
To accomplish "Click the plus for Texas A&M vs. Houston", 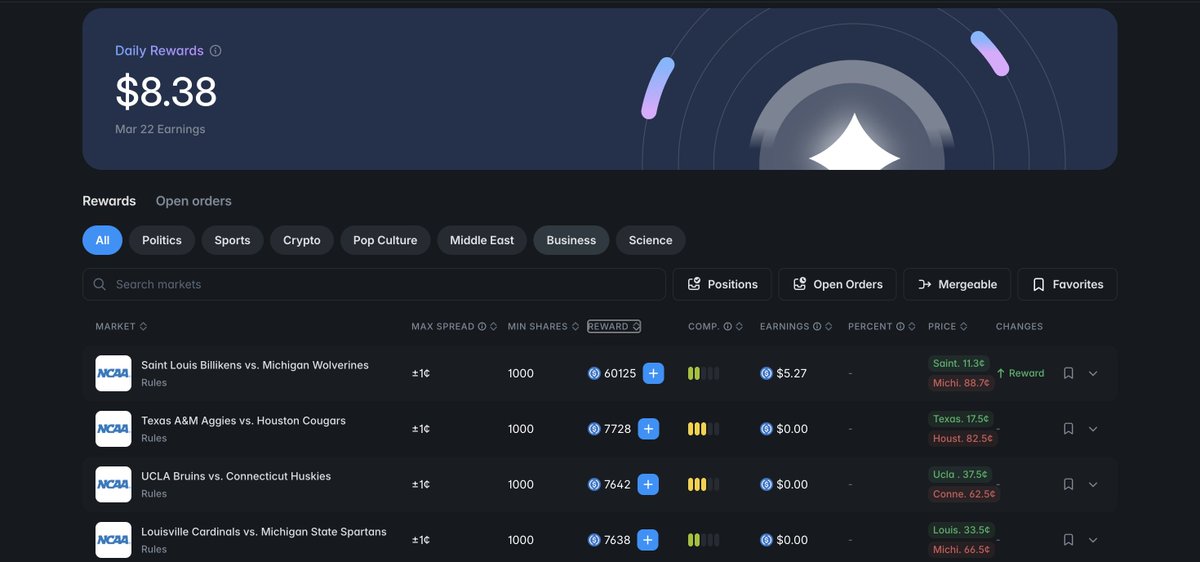I will tap(648, 429).
